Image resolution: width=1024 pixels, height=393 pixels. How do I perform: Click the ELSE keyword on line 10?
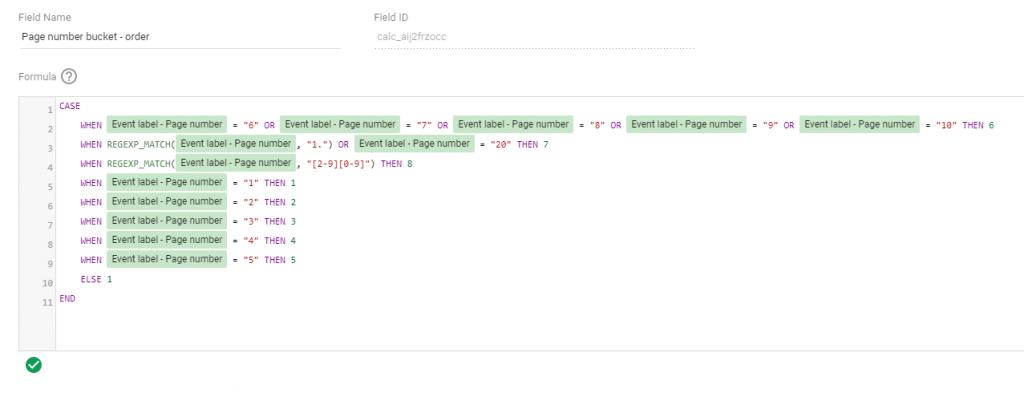91,279
